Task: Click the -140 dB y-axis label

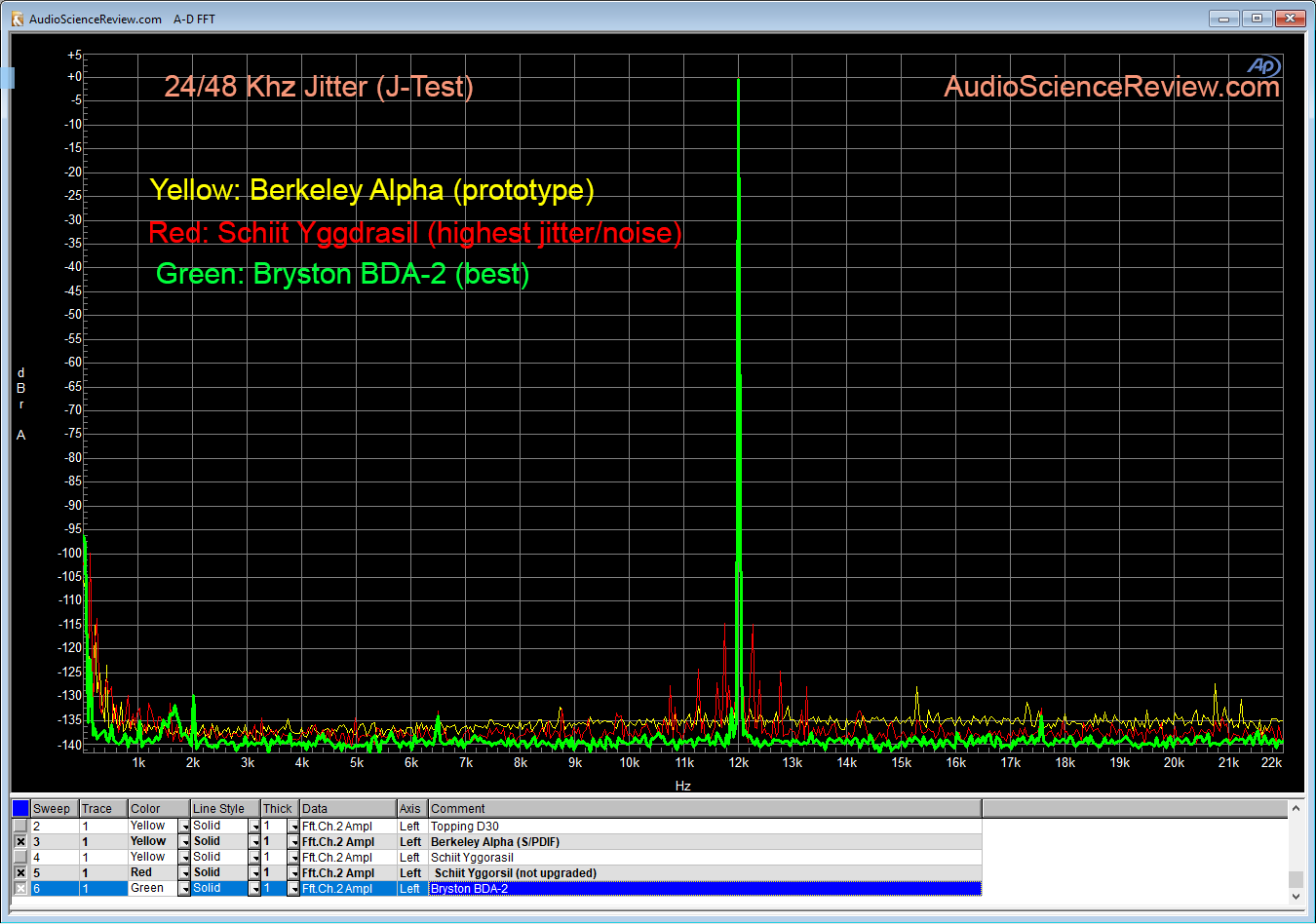Action: 70,745
